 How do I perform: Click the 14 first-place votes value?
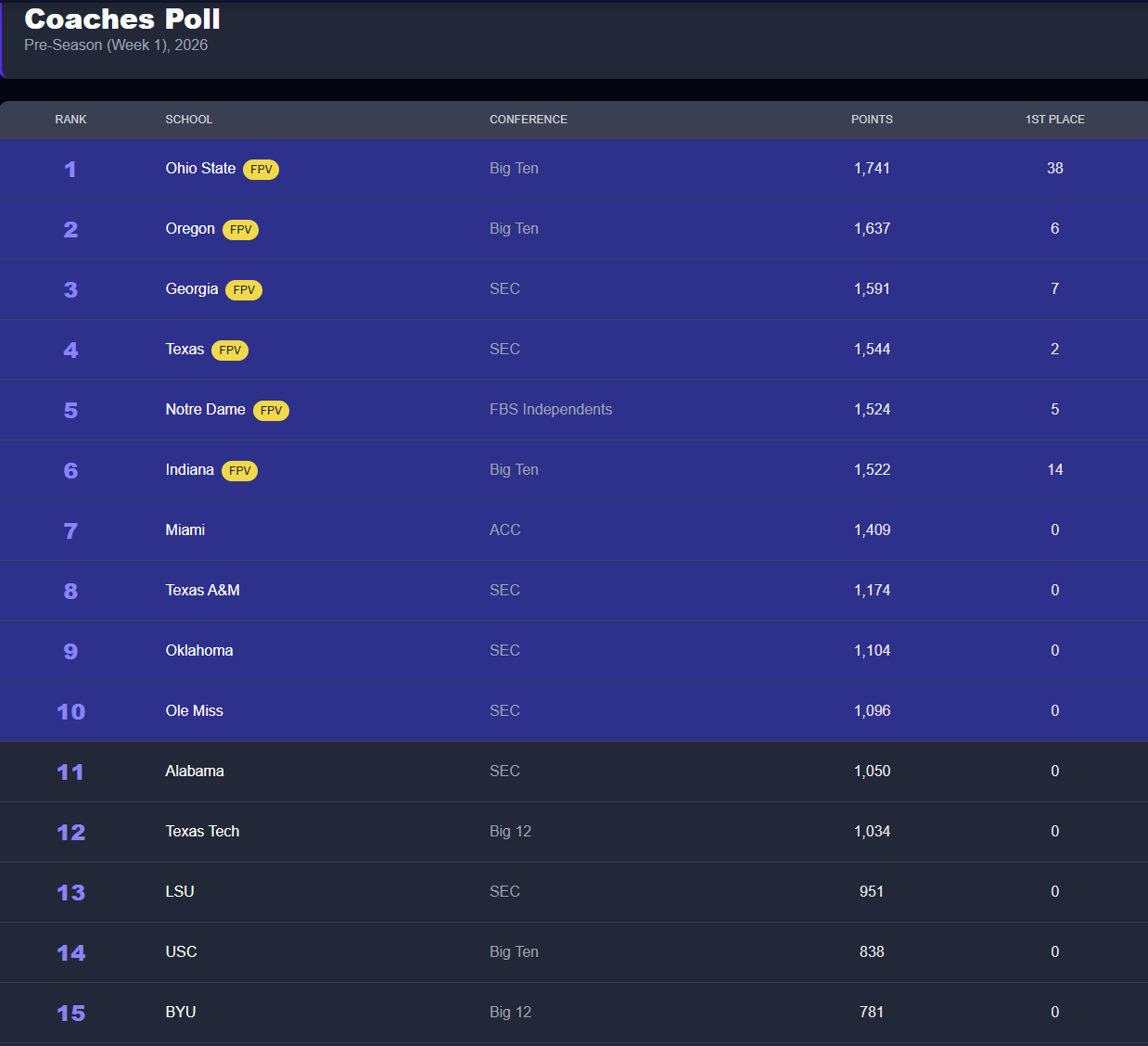[1054, 469]
